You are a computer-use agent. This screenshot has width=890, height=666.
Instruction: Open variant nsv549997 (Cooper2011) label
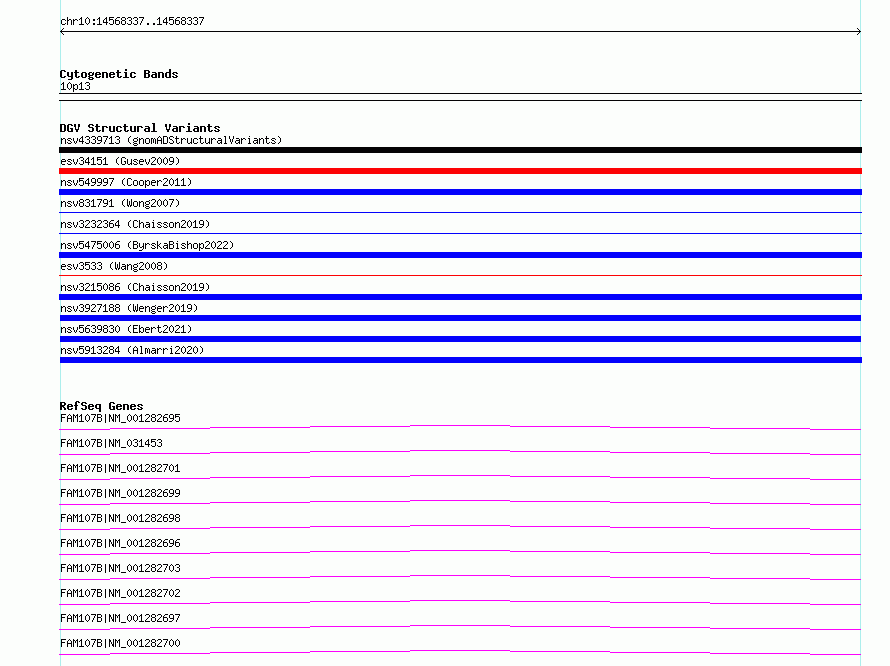126,182
